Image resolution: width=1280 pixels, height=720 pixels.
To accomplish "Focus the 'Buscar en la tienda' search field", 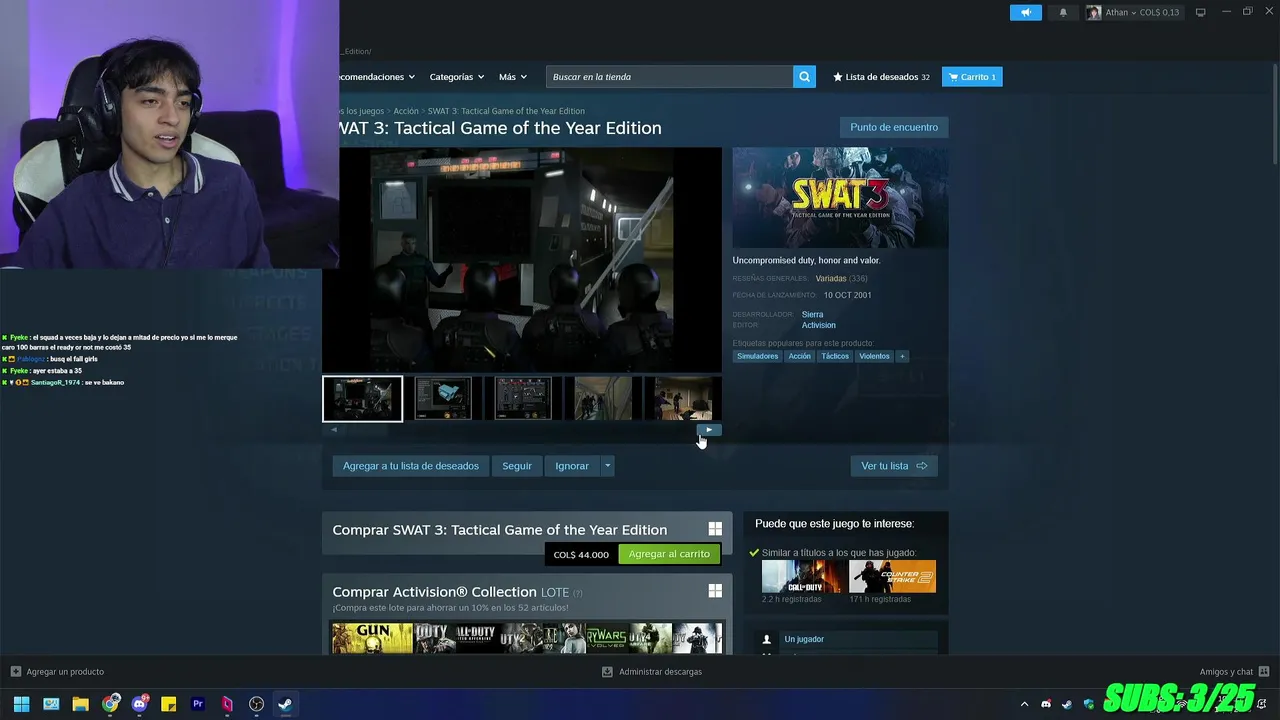I will [x=669, y=77].
